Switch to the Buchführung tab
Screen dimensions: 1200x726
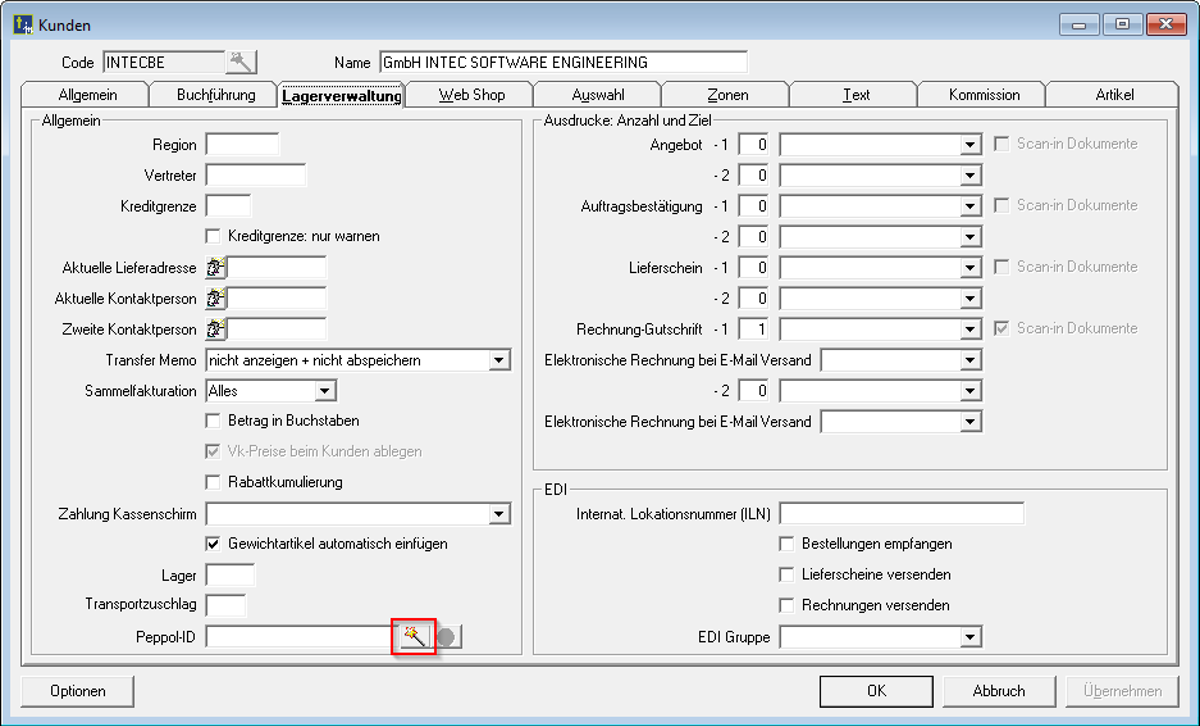click(x=216, y=95)
